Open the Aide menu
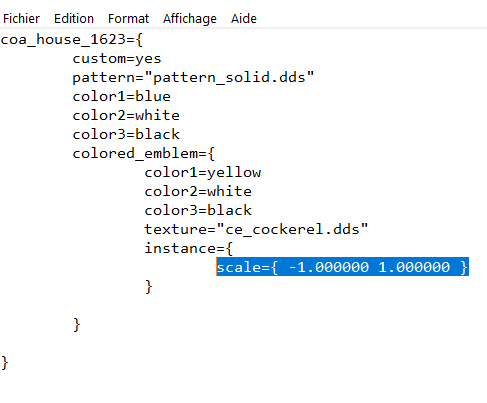The width and height of the screenshot is (487, 403). click(244, 19)
